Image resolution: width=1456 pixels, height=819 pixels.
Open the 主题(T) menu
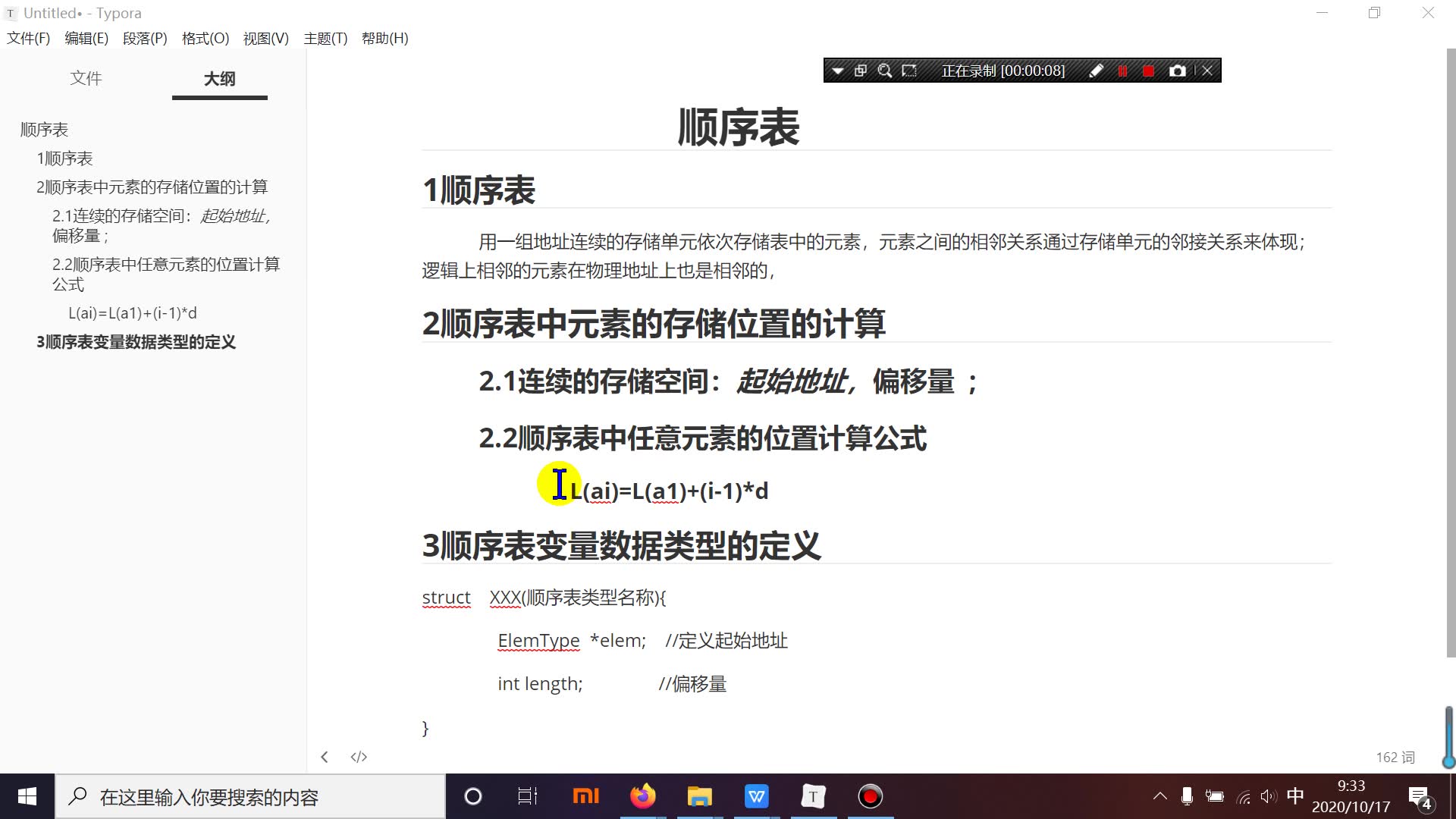(x=325, y=38)
